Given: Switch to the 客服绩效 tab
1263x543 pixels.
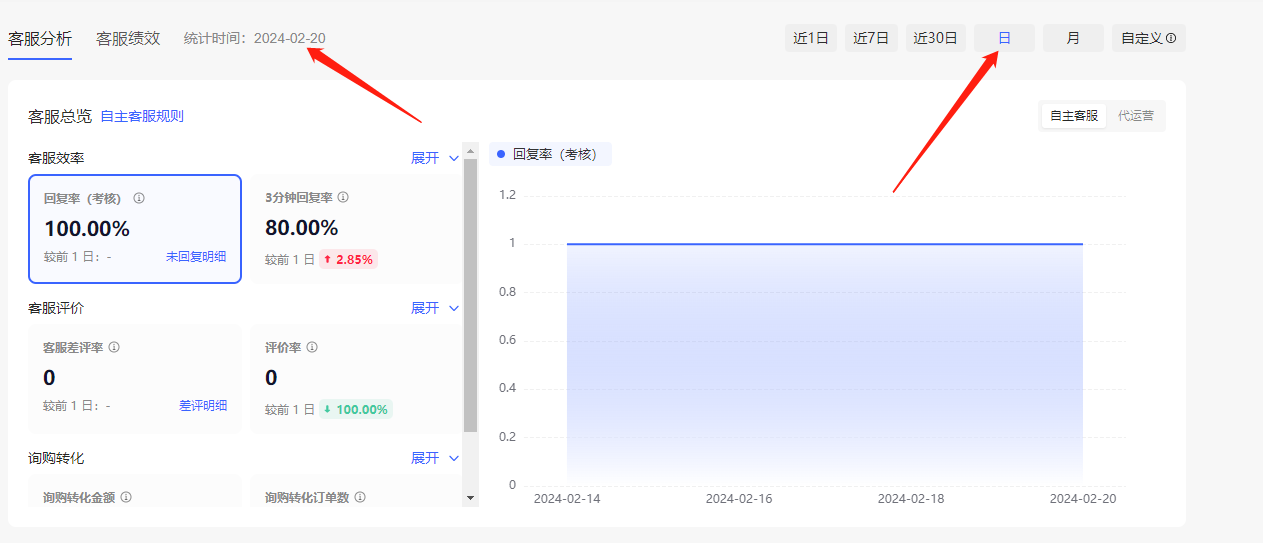Looking at the screenshot, I should click(x=128, y=39).
